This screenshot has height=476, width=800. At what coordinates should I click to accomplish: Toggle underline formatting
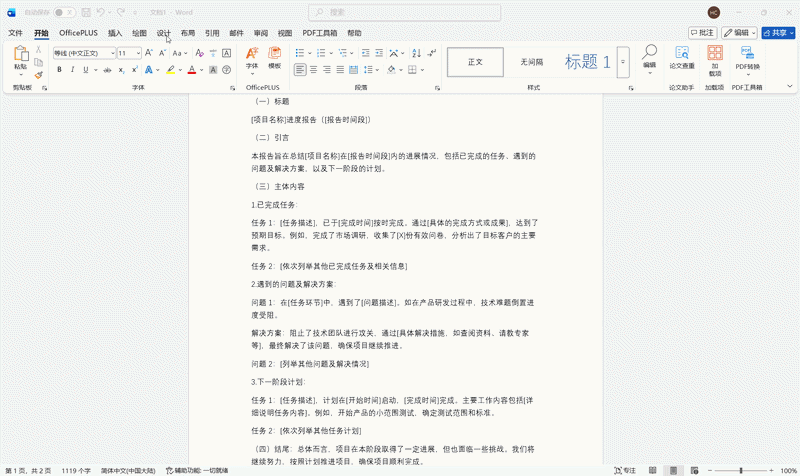pyautogui.click(x=85, y=70)
